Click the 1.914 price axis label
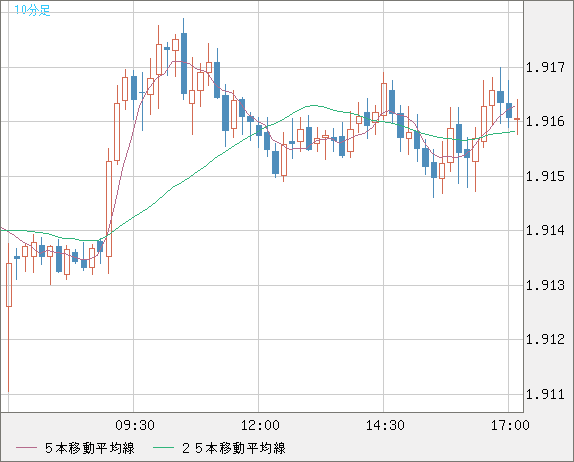 tap(545, 230)
